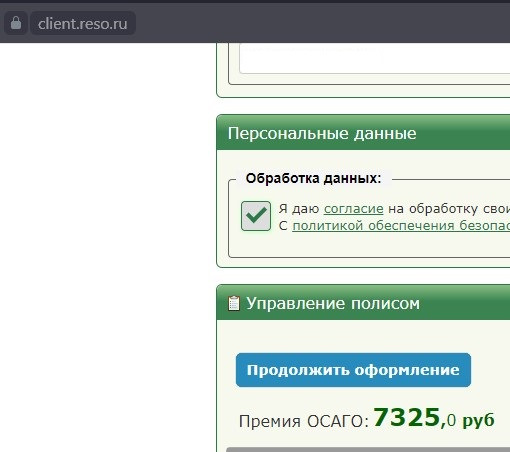Click the premium amount "7325"

[x=407, y=417]
